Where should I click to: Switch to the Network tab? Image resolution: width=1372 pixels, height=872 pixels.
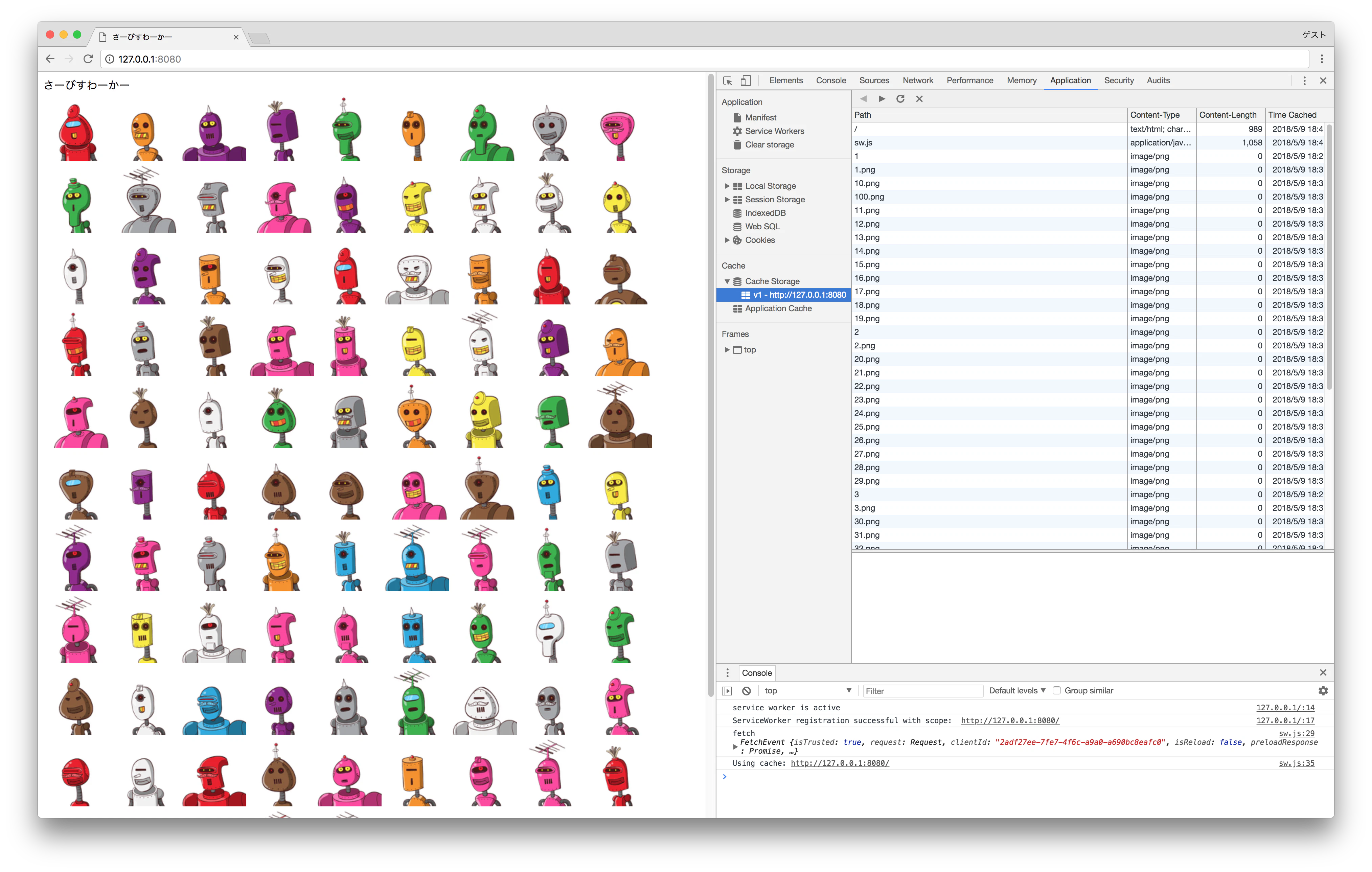917,80
